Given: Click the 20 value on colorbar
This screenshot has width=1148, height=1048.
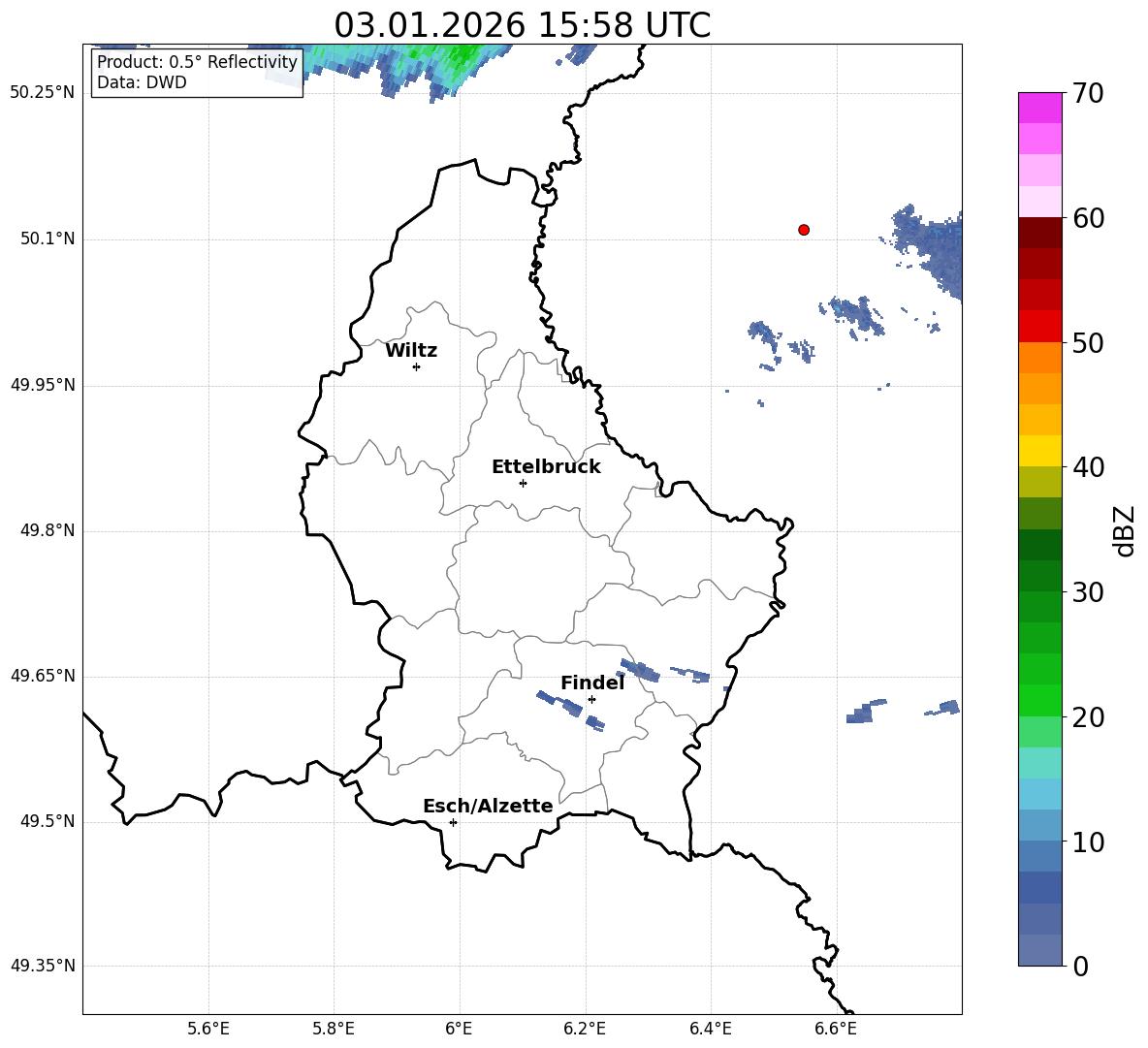Looking at the screenshot, I should pyautogui.click(x=1087, y=716).
